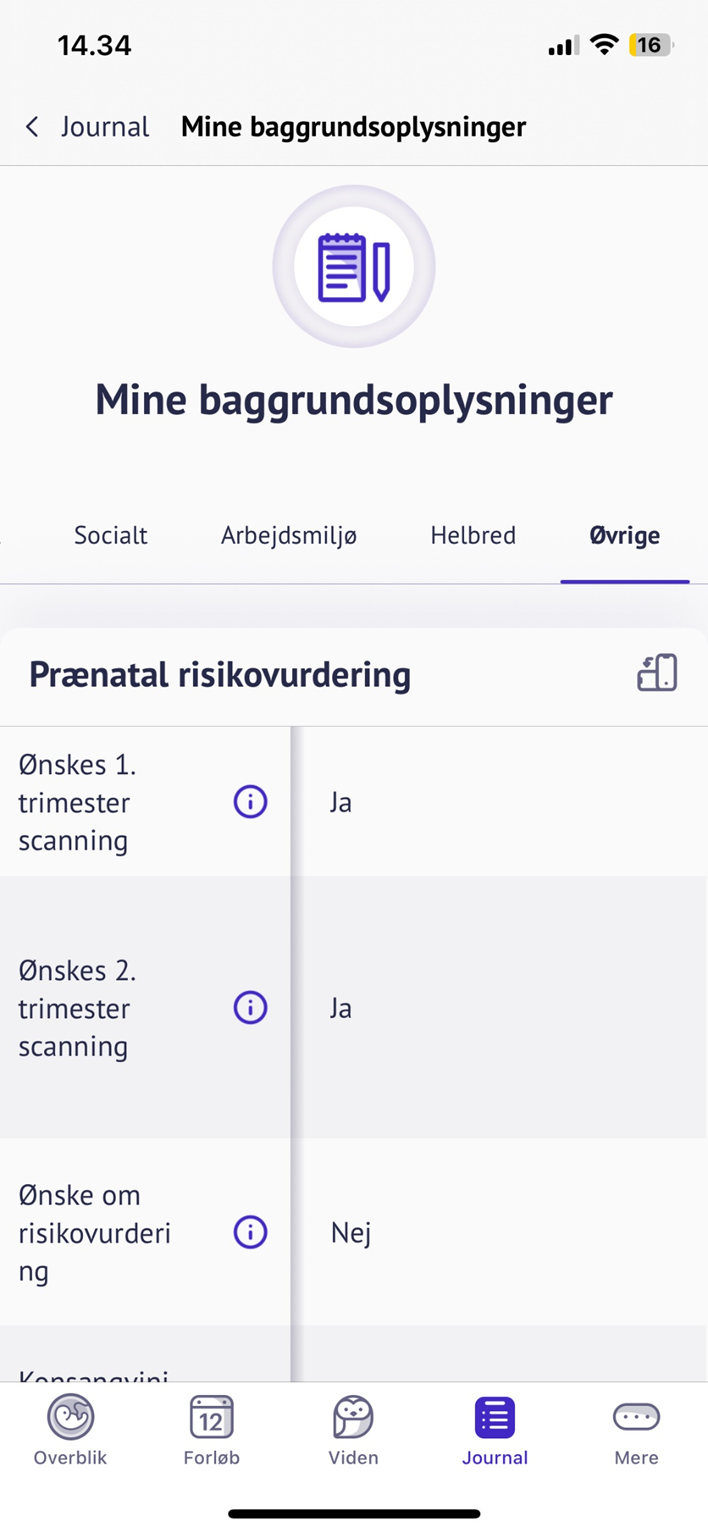Open the Forløb calendar view
Viewport: 708px width, 1533px height.
(x=211, y=1430)
